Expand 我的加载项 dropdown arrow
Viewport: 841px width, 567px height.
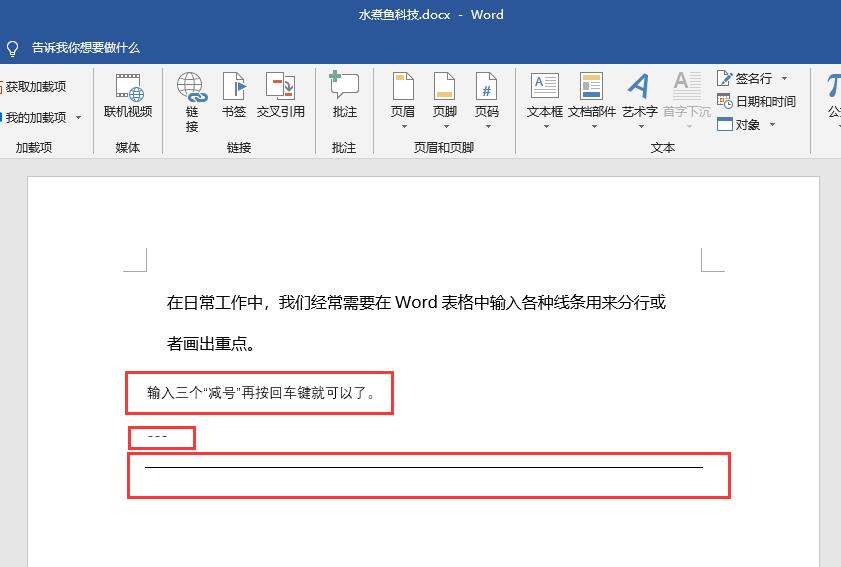(78, 117)
